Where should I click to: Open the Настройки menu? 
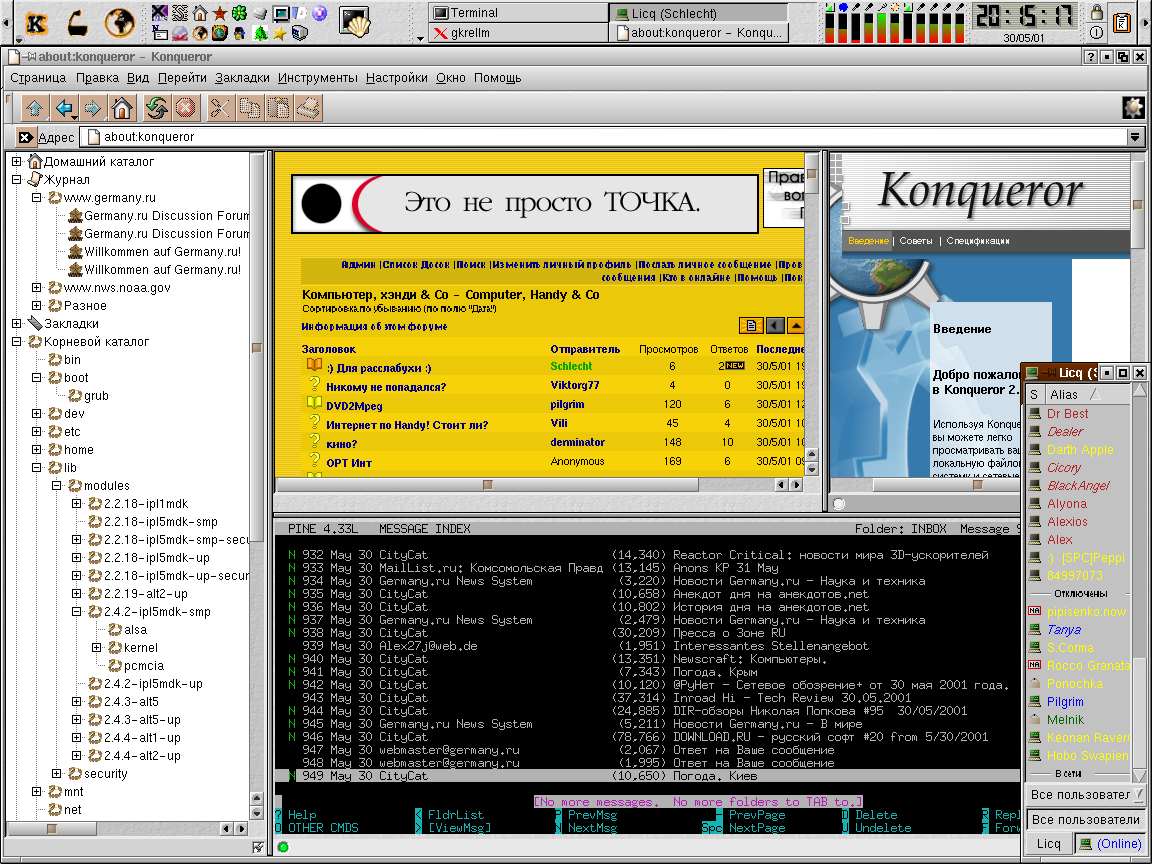pyautogui.click(x=397, y=78)
